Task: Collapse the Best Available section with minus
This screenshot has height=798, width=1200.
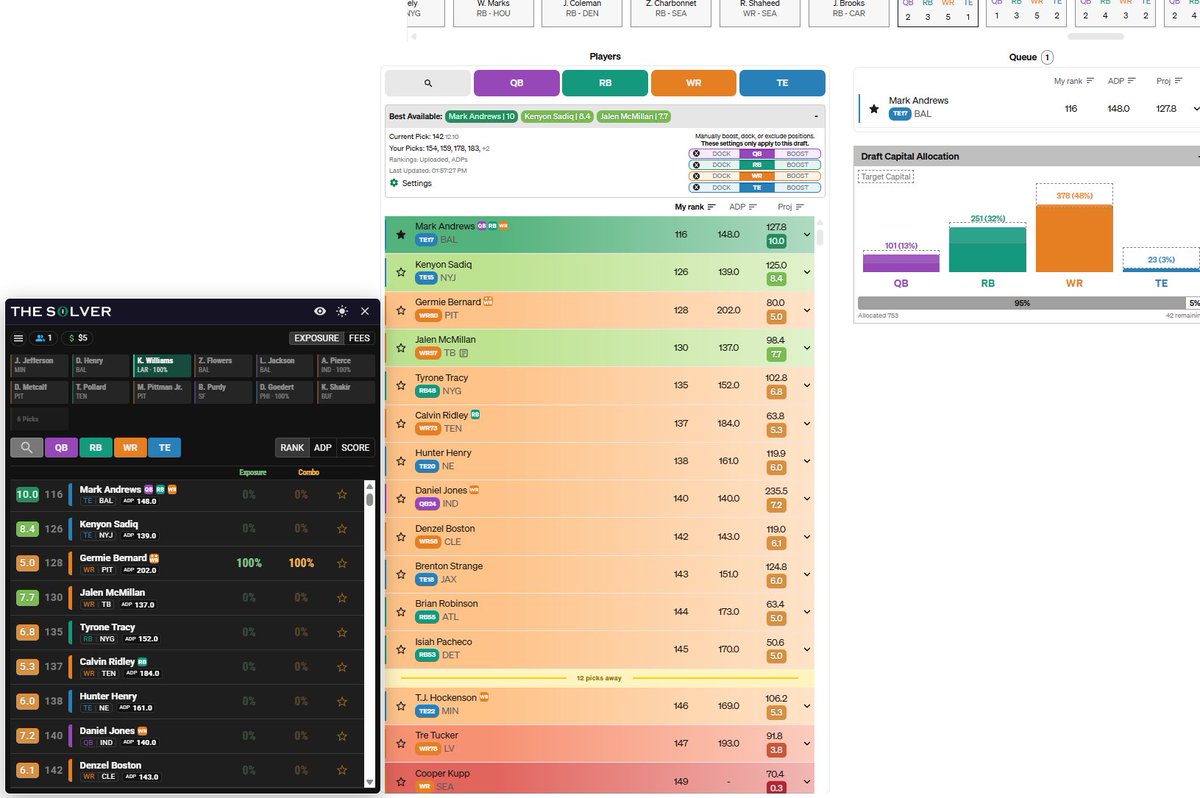Action: pos(816,117)
